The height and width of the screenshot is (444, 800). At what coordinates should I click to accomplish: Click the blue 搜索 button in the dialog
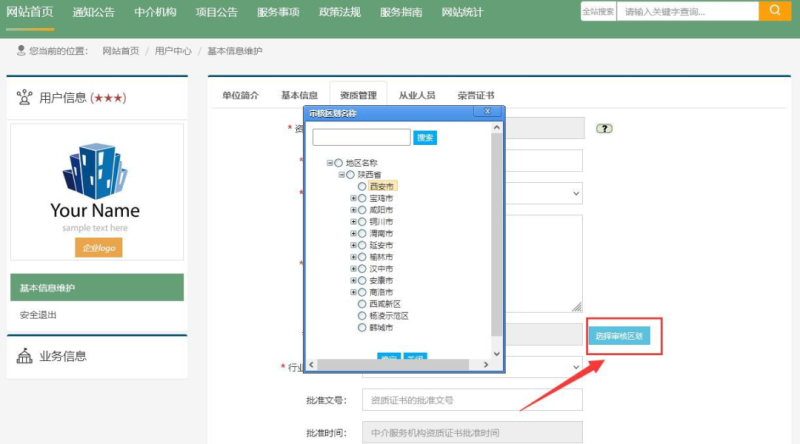425,137
